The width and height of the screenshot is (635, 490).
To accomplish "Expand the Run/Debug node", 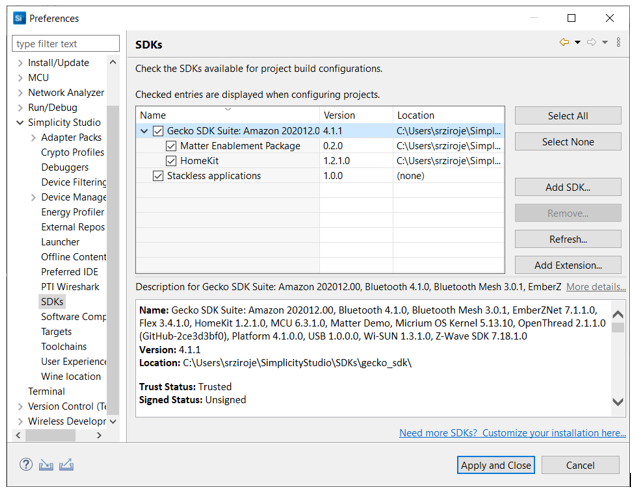I will click(20, 108).
